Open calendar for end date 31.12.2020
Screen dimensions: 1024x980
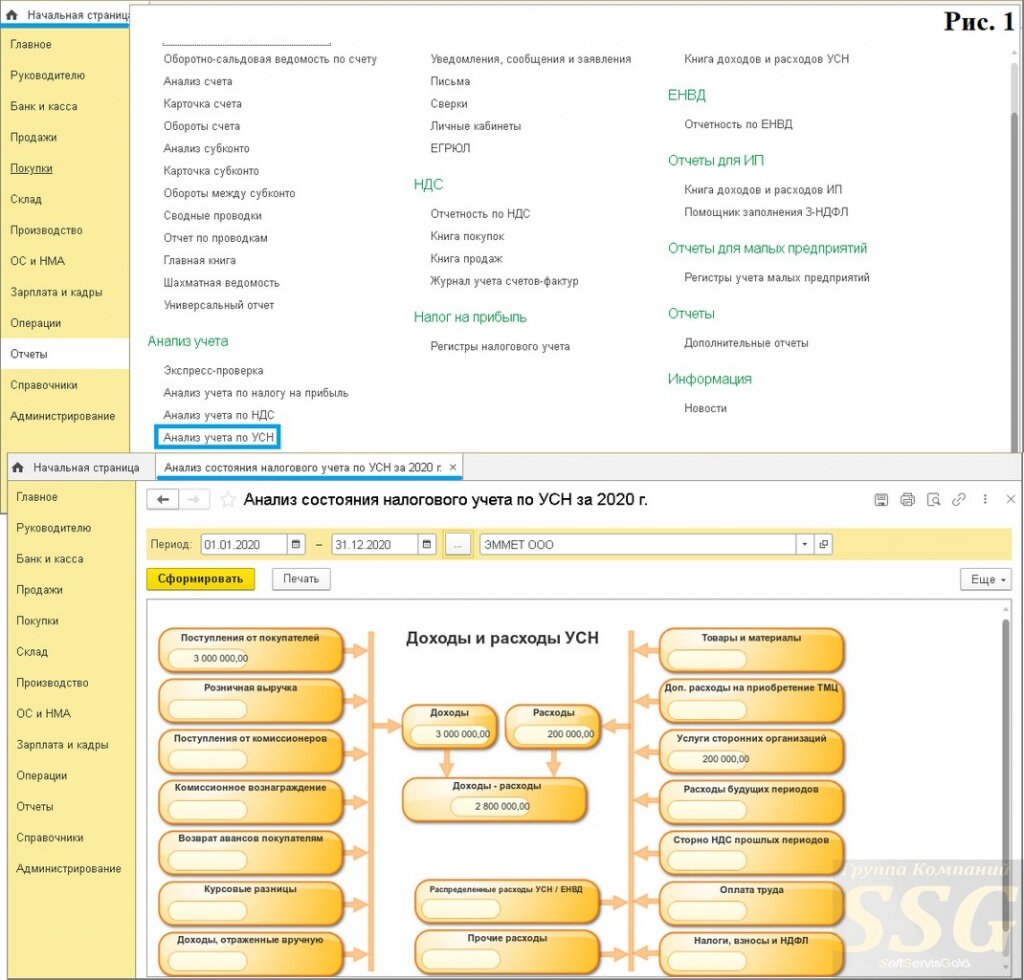click(427, 544)
